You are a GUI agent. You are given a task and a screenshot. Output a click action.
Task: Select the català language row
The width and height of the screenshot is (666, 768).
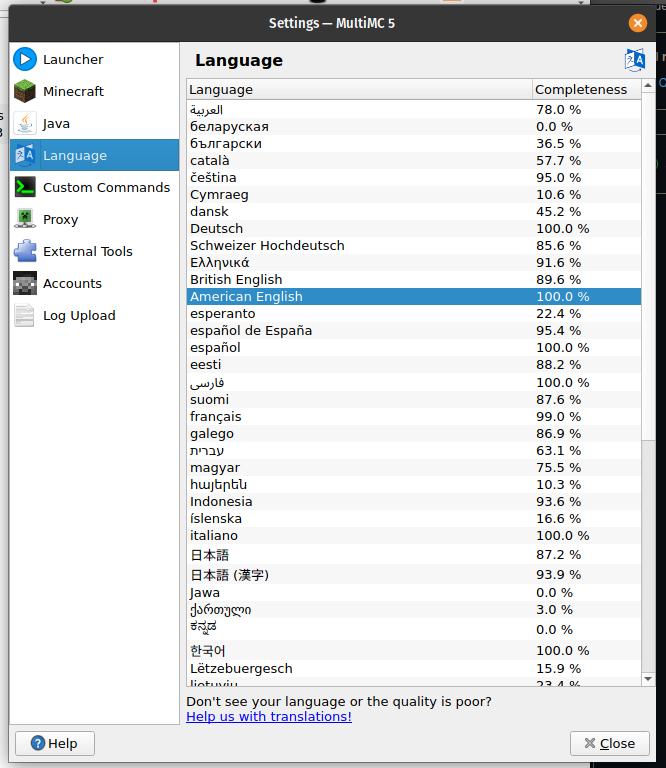point(414,161)
